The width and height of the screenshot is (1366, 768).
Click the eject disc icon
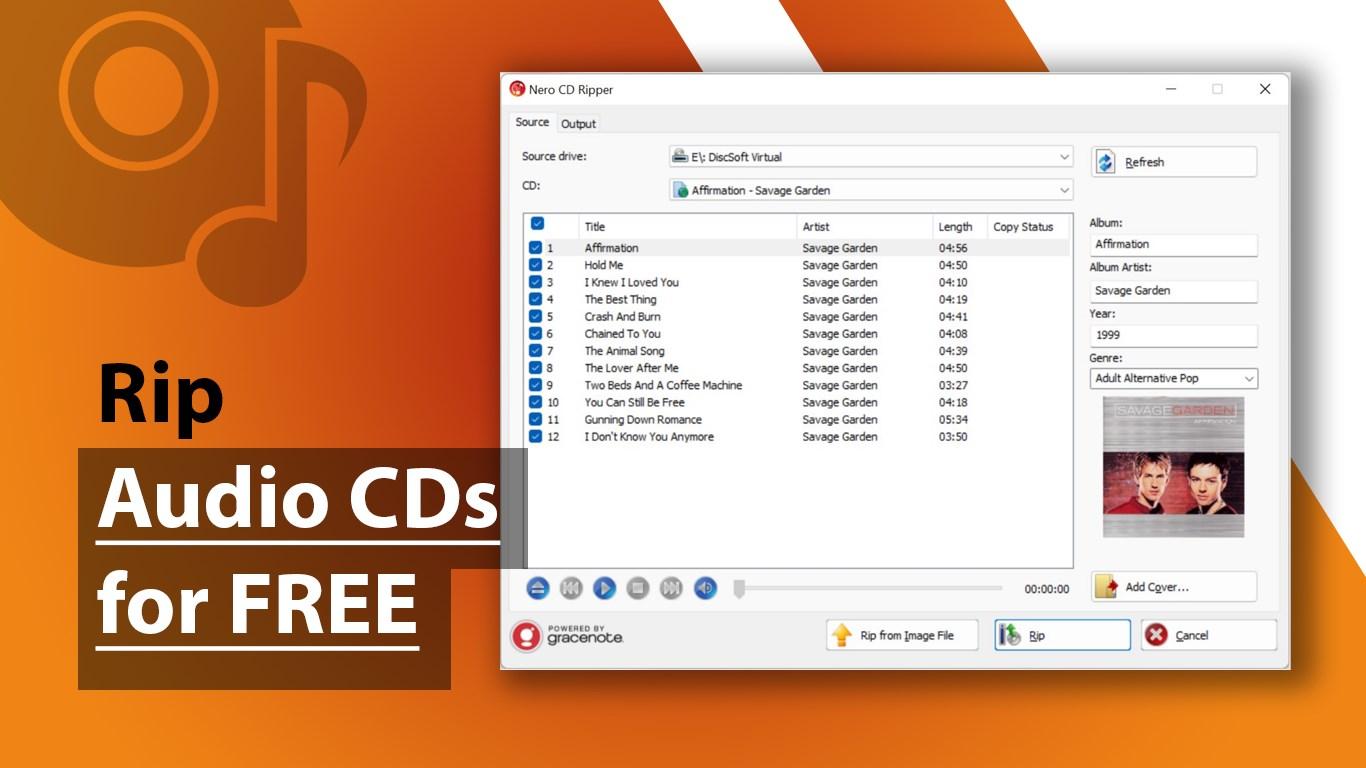(538, 589)
